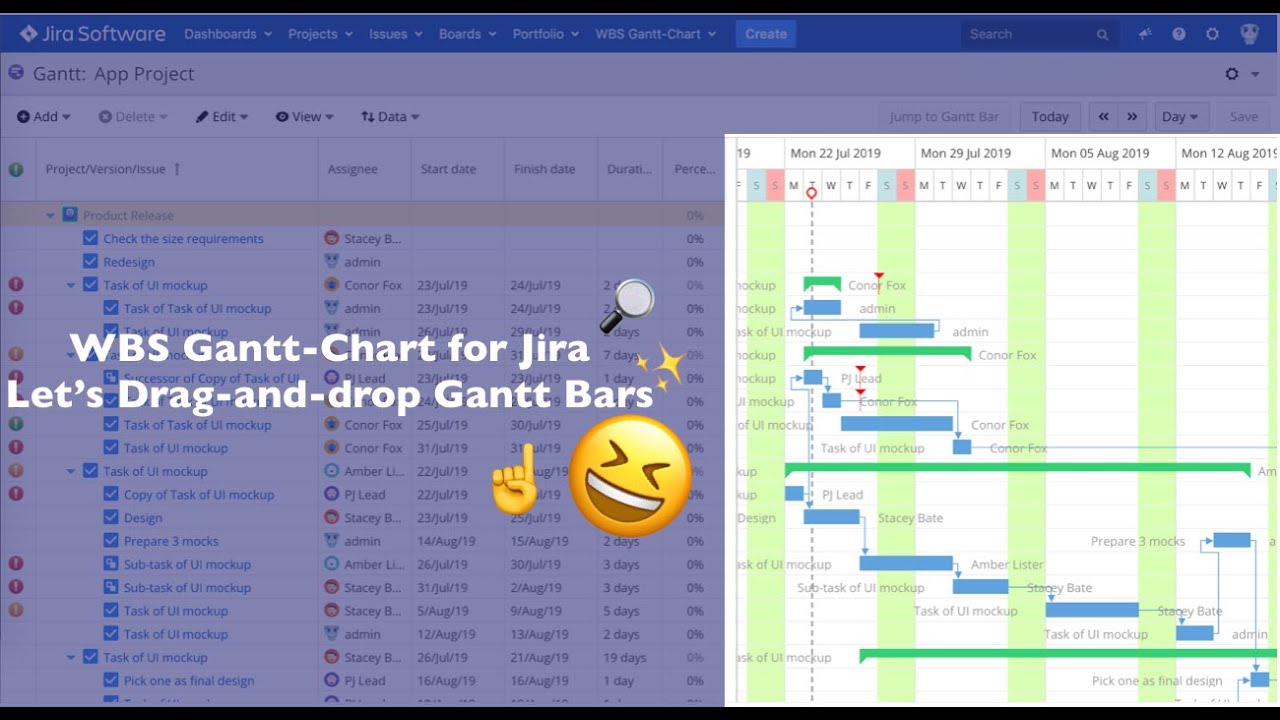Image resolution: width=1280 pixels, height=720 pixels.
Task: Click task icon of Pick one as final design
Action: tap(111, 680)
